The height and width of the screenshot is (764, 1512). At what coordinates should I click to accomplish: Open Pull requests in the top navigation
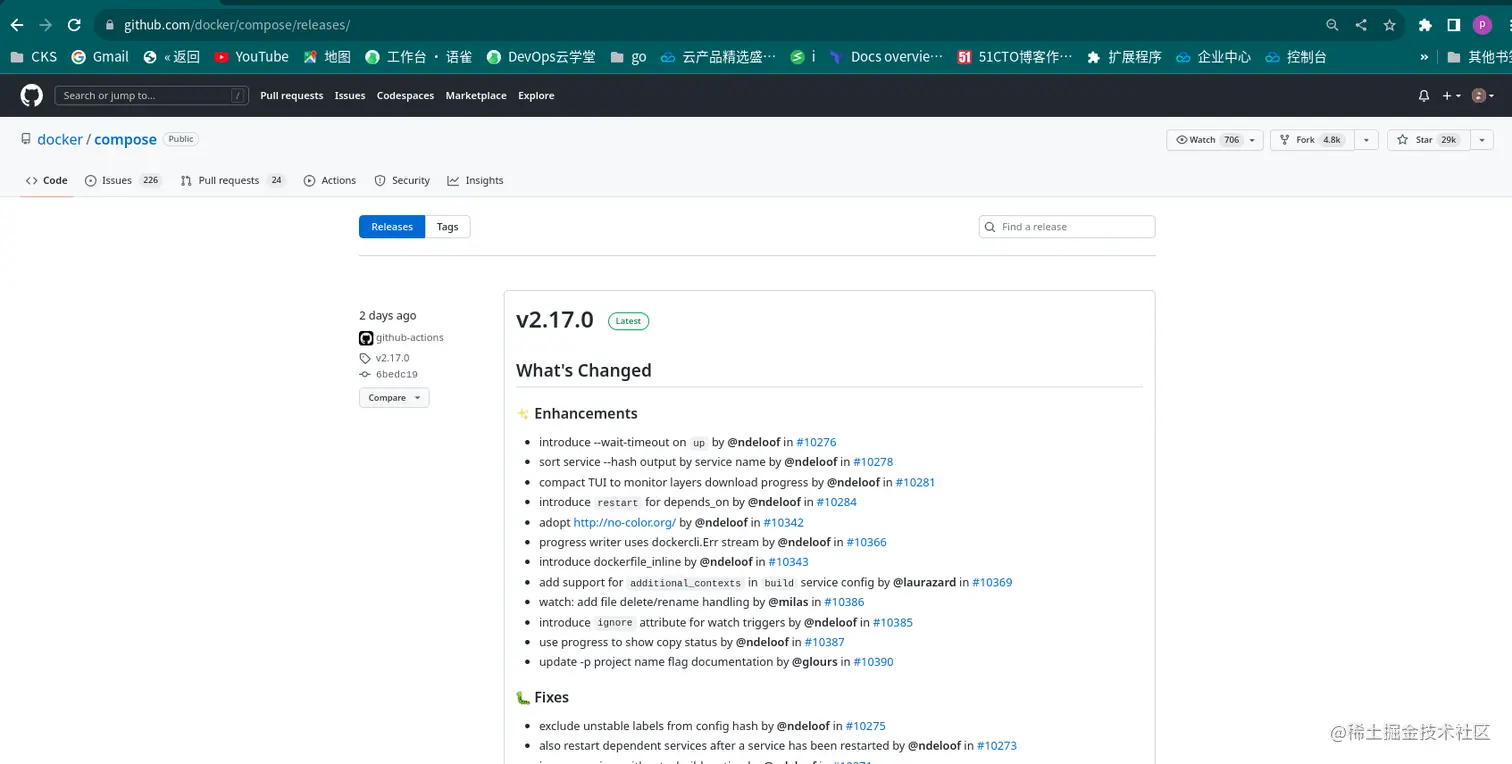click(291, 96)
